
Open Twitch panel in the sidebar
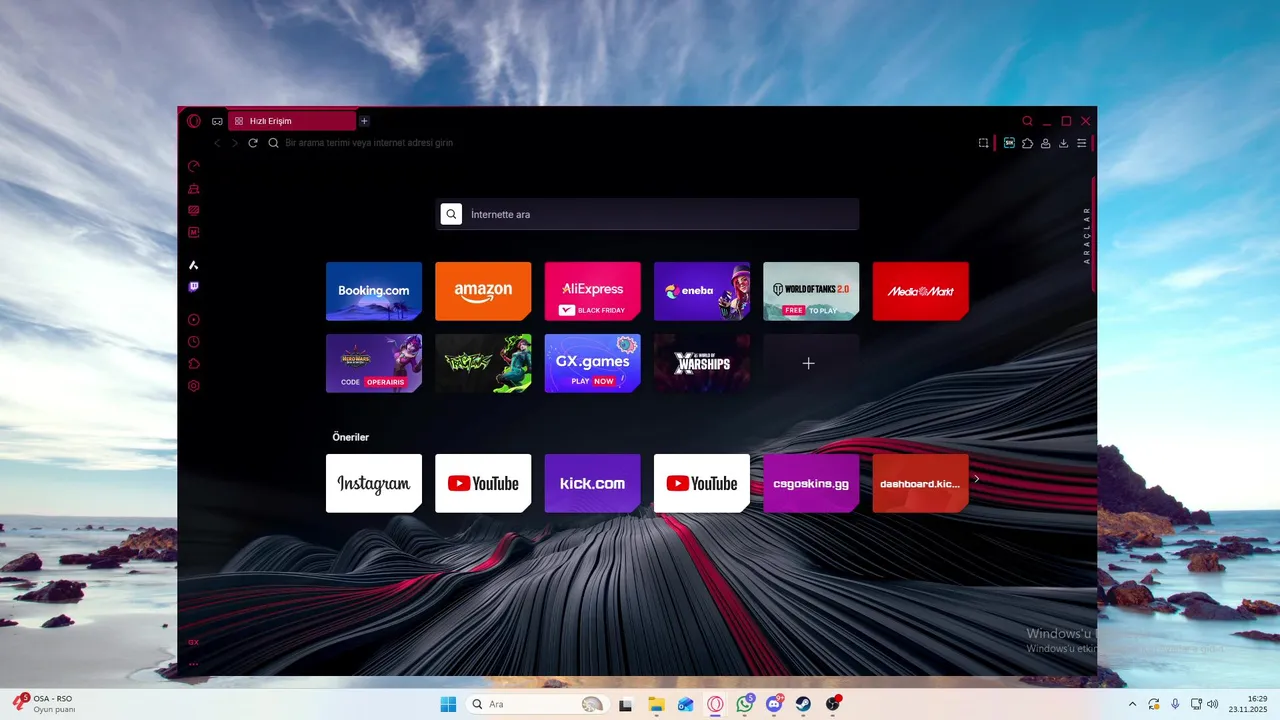tap(194, 287)
